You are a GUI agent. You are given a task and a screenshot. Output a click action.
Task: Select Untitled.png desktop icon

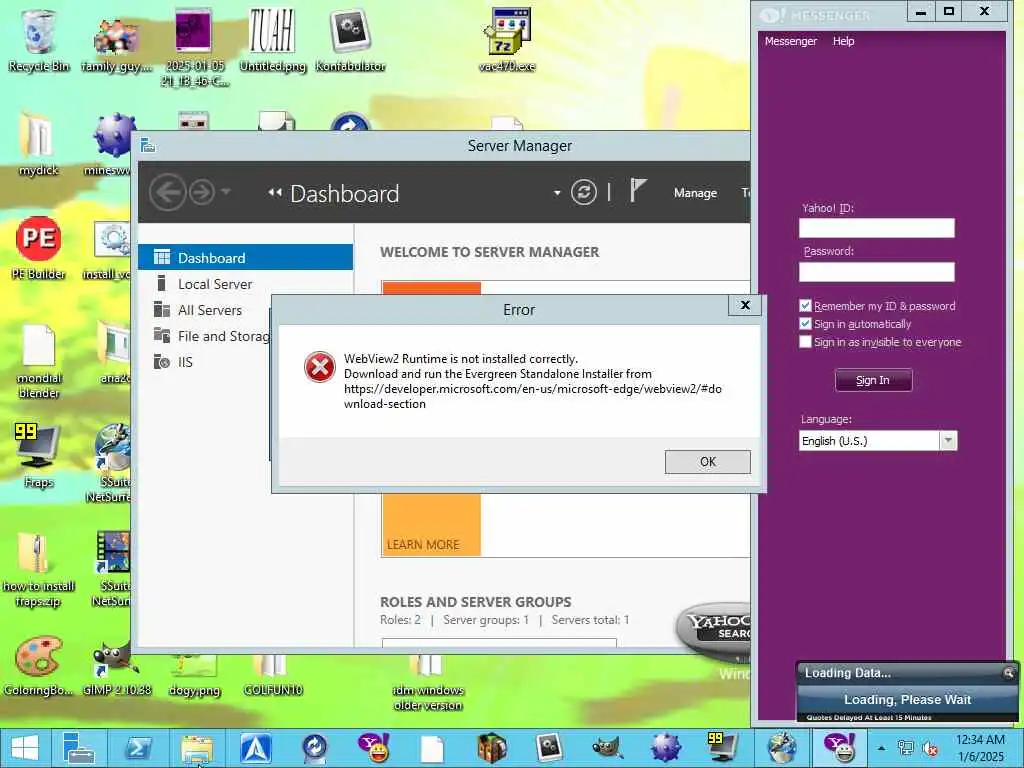pyautogui.click(x=272, y=41)
